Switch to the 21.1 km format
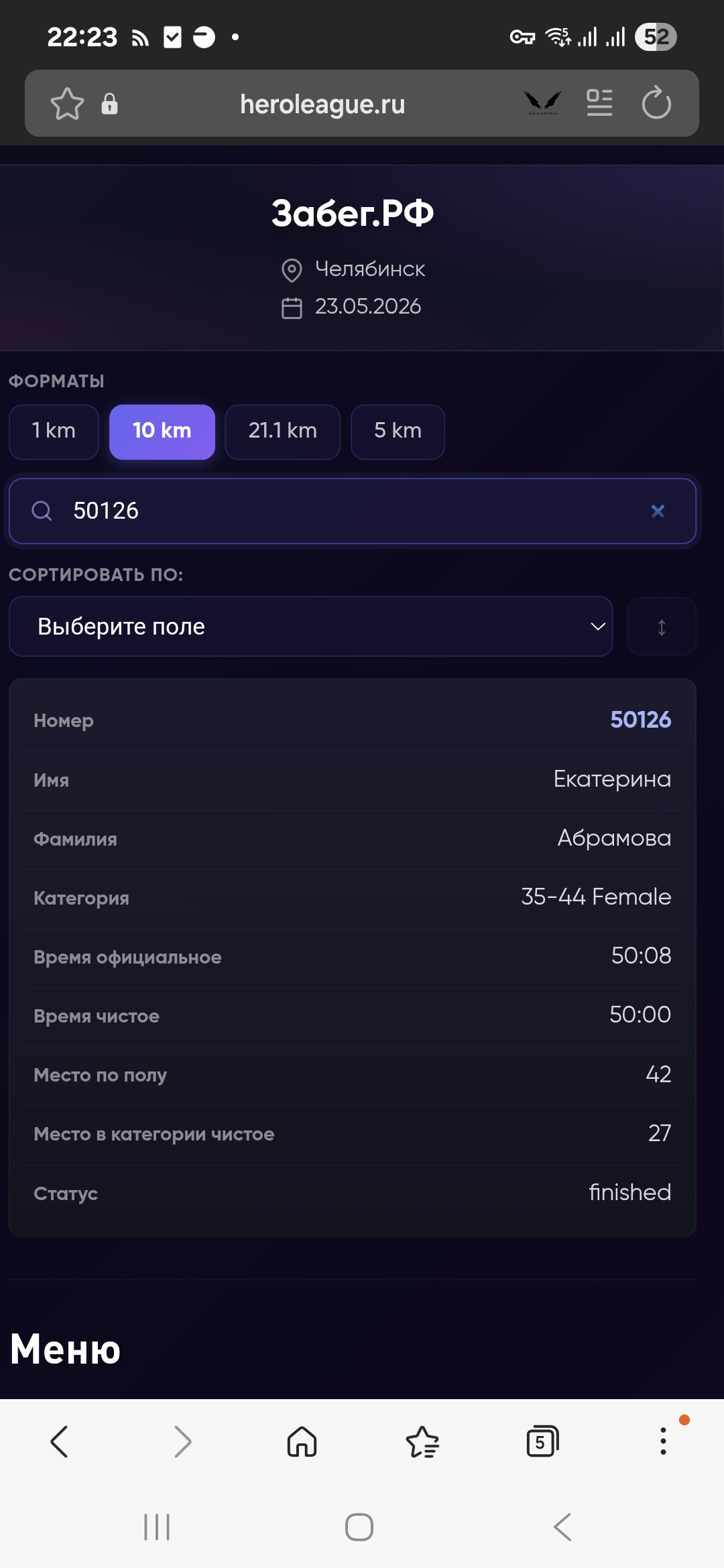The height and width of the screenshot is (1568, 724). coord(282,432)
